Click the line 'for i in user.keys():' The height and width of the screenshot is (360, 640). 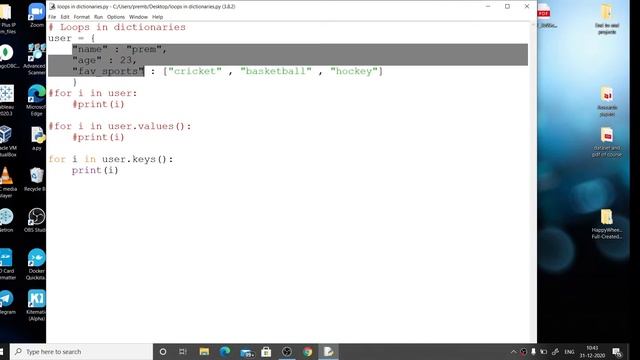coord(111,159)
